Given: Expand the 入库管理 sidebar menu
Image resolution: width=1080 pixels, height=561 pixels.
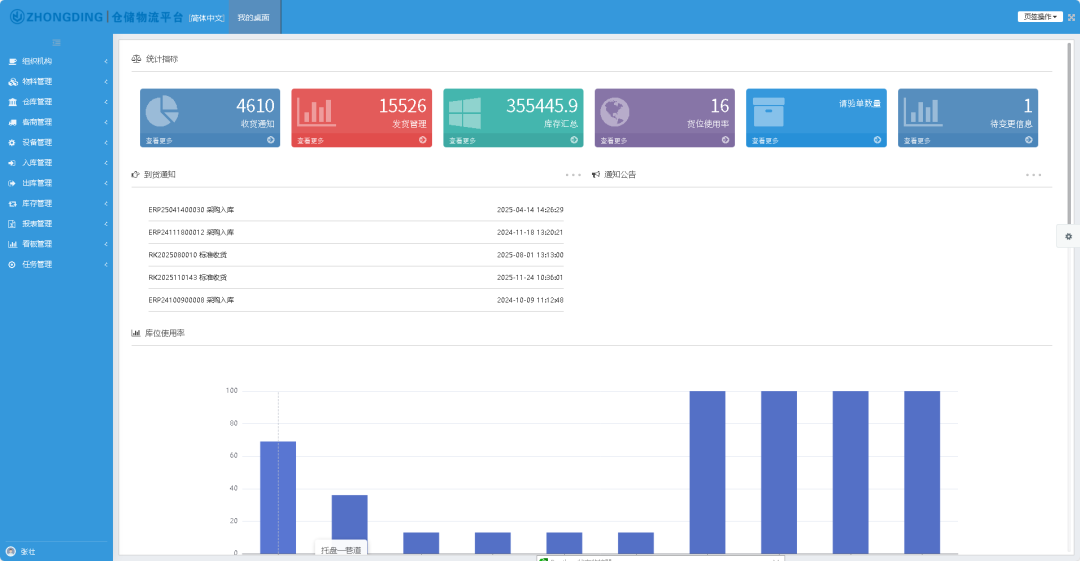Looking at the screenshot, I should [56, 162].
